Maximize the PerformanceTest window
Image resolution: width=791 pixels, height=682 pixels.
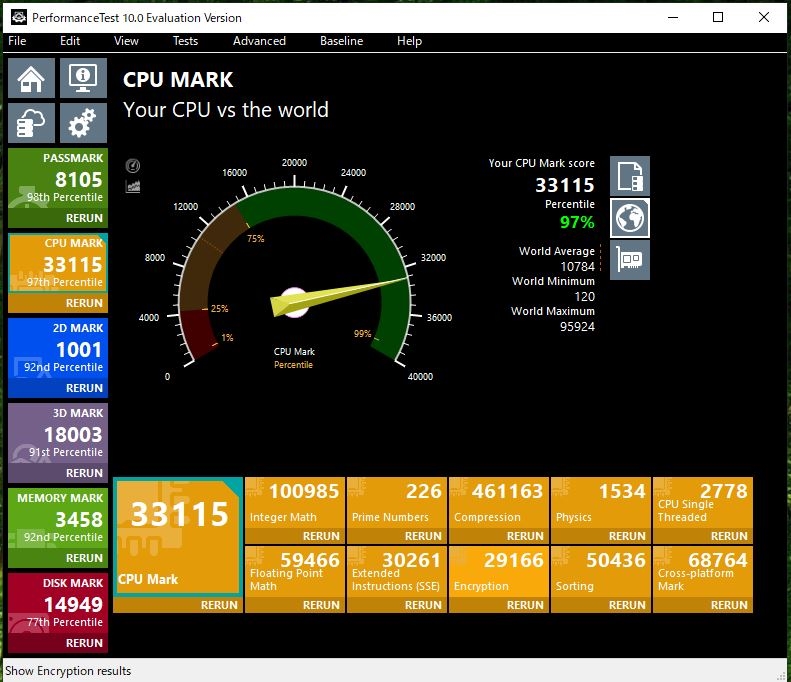[718, 17]
